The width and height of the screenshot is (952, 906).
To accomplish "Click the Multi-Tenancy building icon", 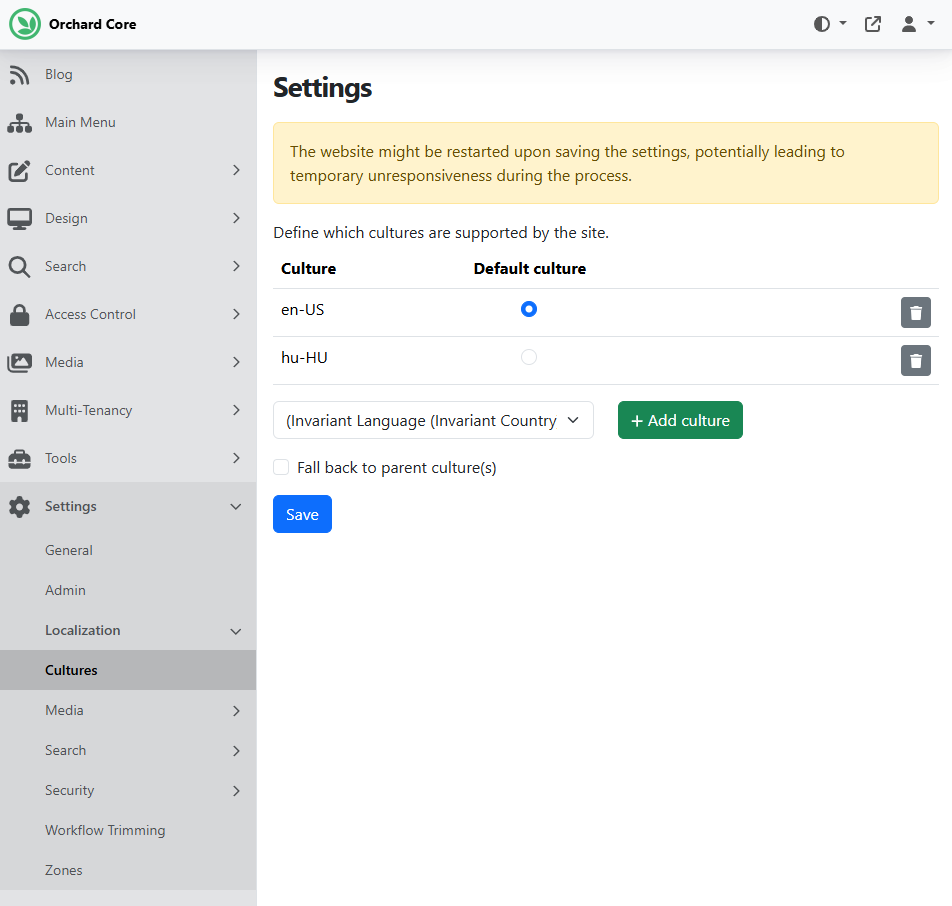I will pos(19,410).
